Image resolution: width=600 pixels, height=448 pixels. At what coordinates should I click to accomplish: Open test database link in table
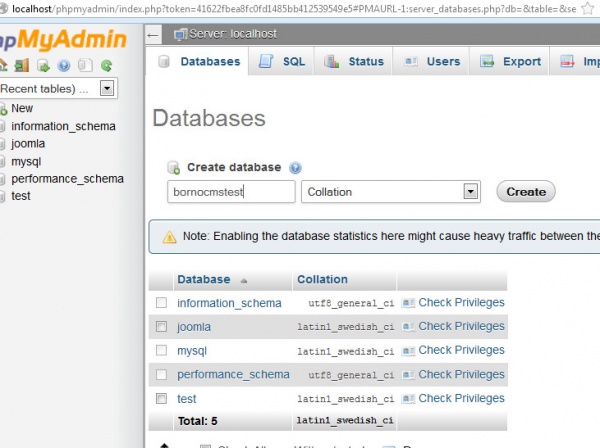186,399
